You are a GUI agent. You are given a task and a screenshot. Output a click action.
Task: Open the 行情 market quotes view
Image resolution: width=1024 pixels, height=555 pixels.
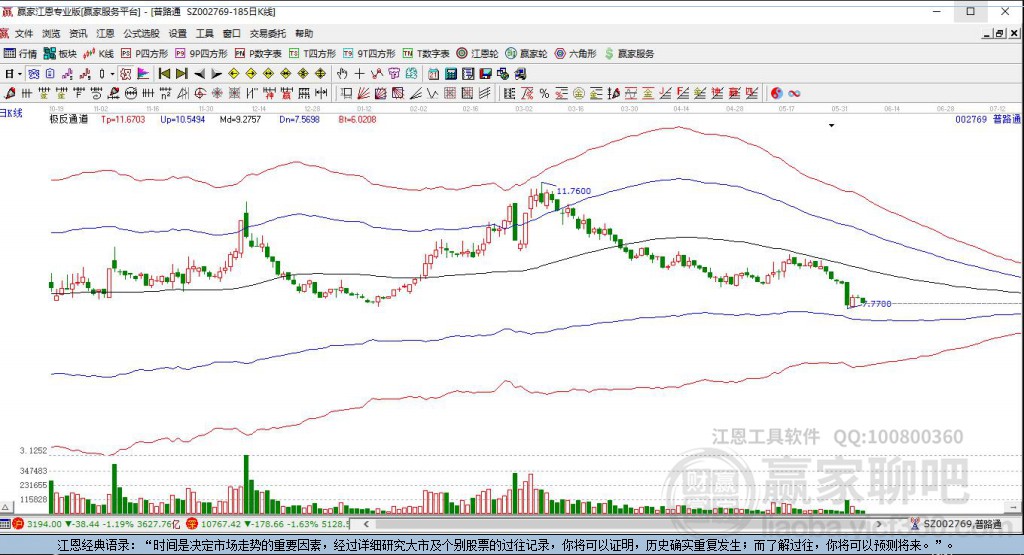point(20,54)
